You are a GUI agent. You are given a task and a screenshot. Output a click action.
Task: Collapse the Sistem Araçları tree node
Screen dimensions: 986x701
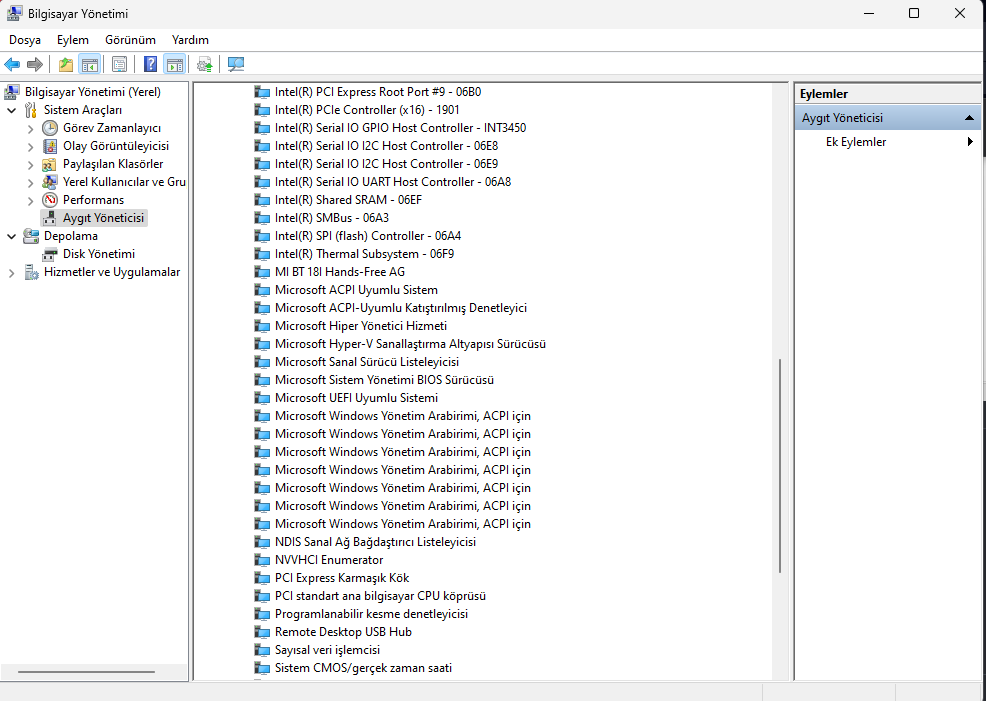pos(11,110)
